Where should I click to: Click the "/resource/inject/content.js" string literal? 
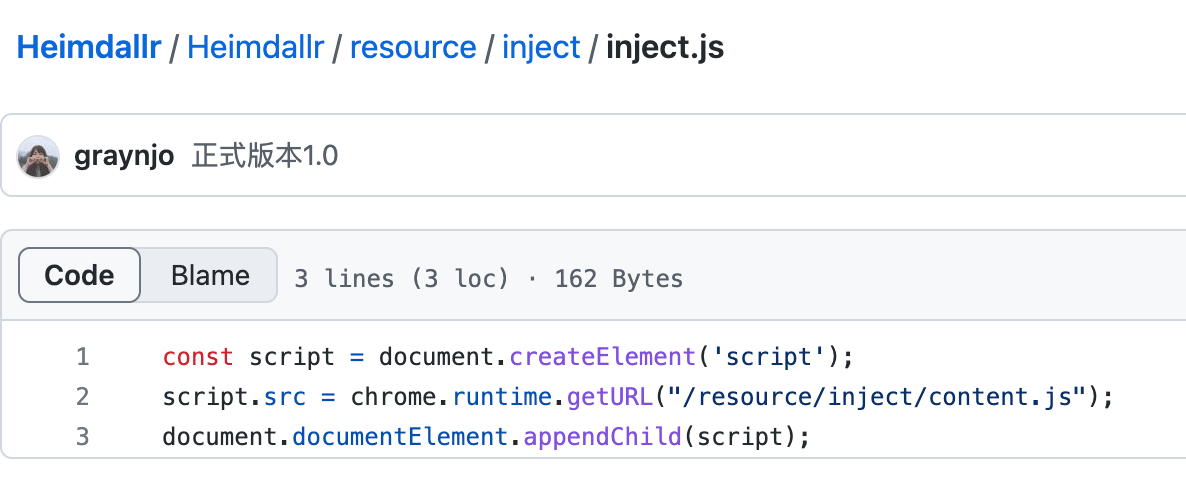pos(877,397)
